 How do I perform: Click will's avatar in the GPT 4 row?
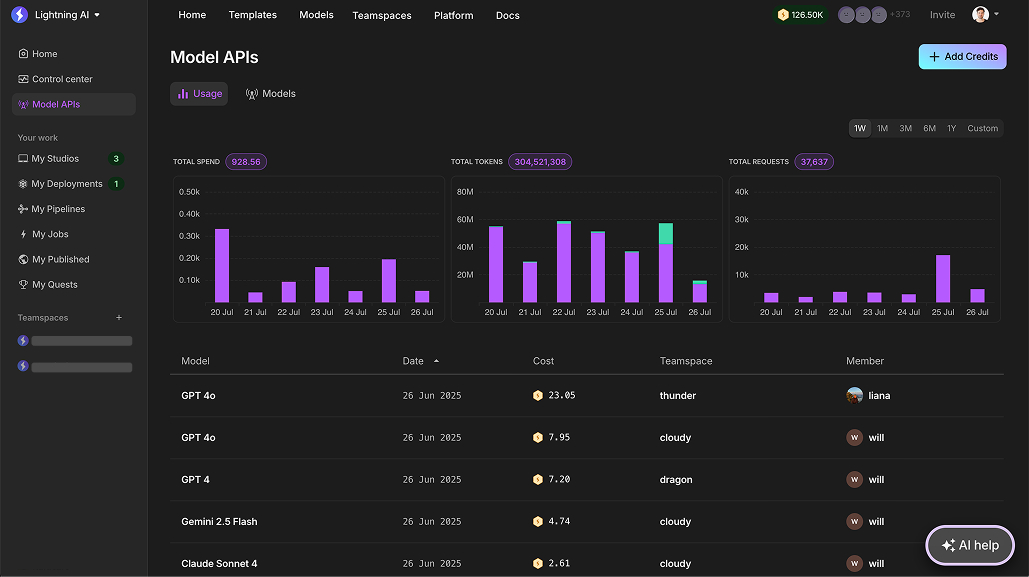pyautogui.click(x=854, y=480)
